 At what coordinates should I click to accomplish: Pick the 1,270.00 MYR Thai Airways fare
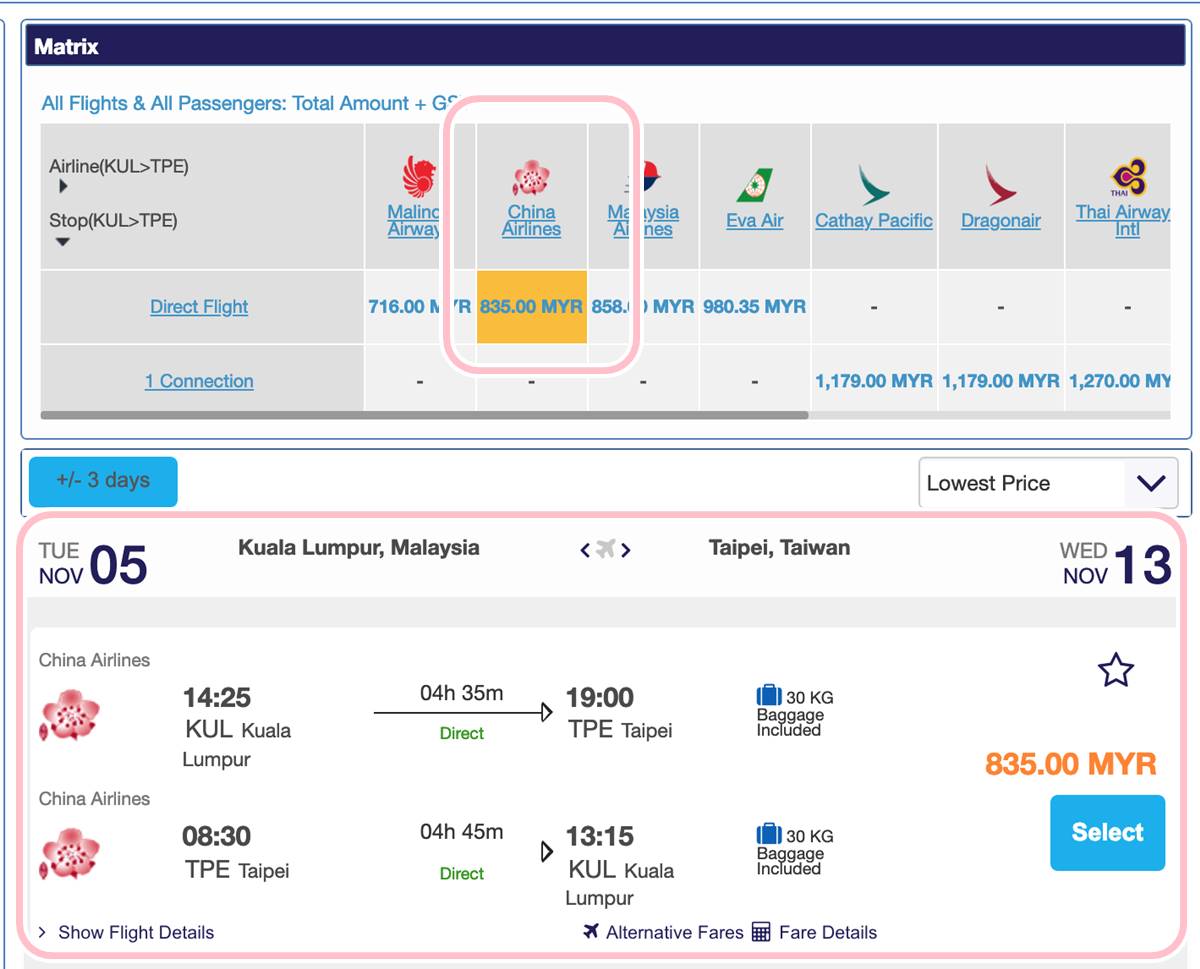[1119, 381]
